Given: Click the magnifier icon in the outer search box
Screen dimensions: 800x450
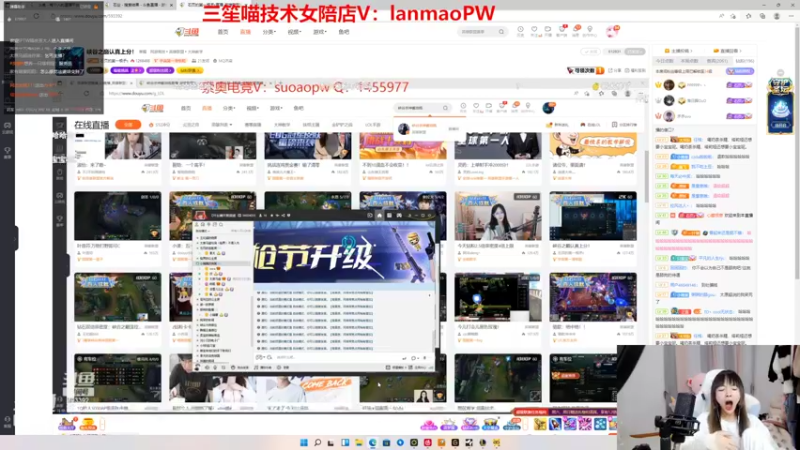Looking at the screenshot, I should point(502,32).
